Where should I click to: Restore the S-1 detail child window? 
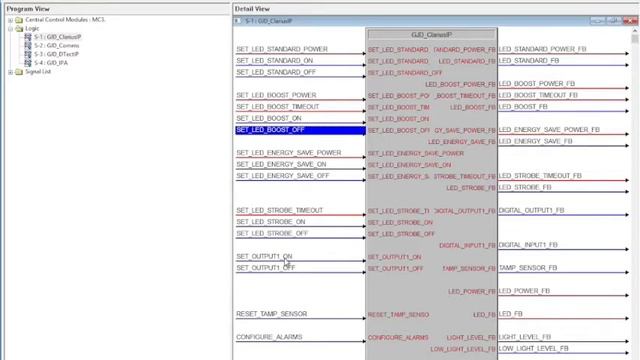click(613, 21)
